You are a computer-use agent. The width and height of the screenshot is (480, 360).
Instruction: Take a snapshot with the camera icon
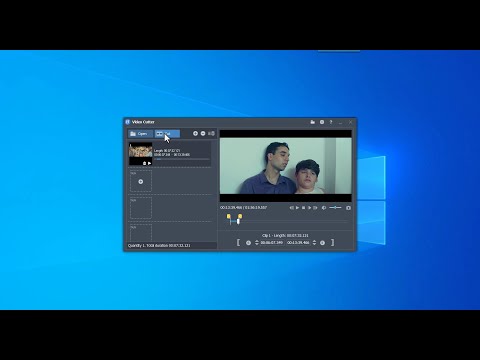click(348, 208)
